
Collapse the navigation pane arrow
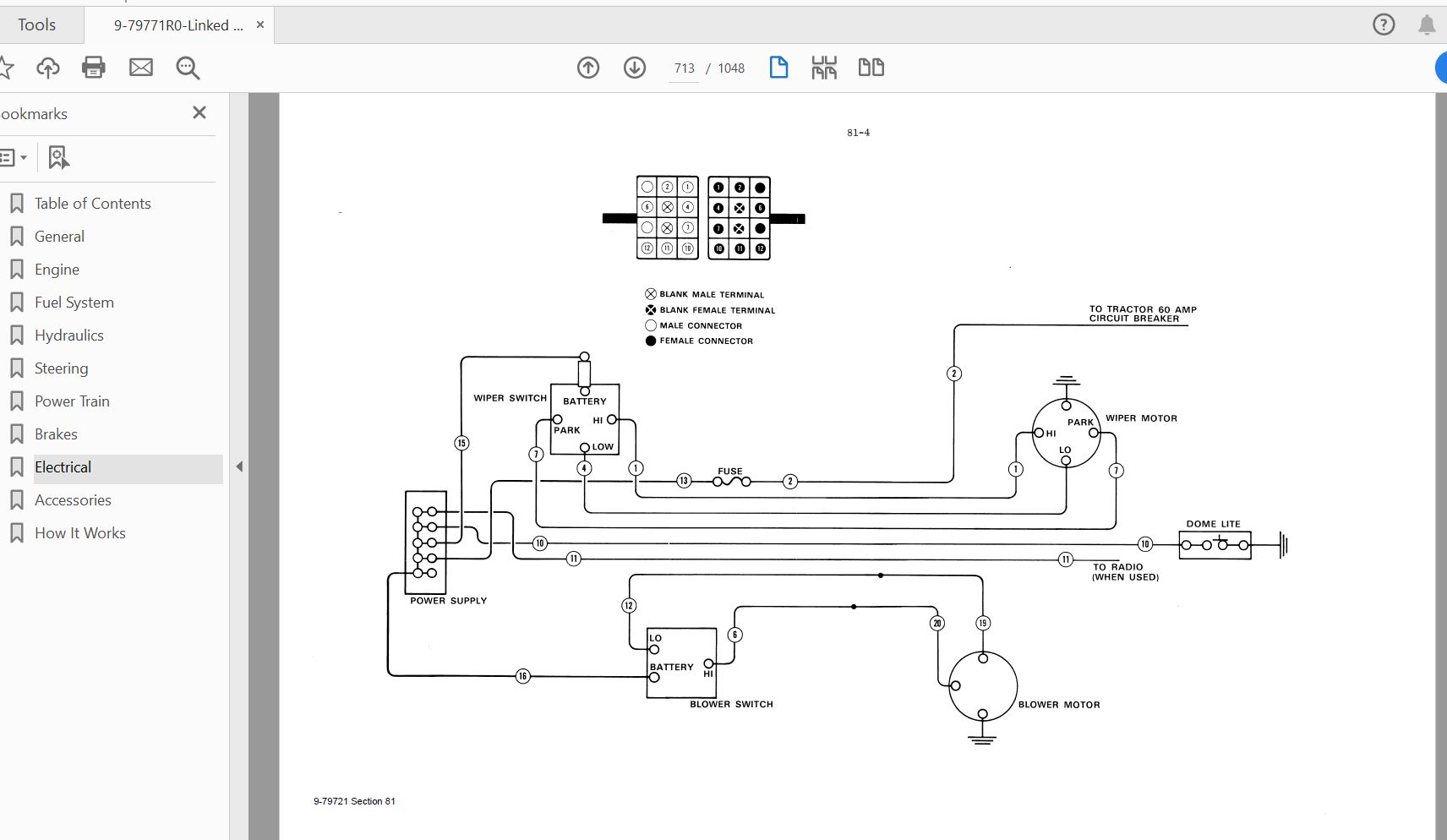pyautogui.click(x=239, y=466)
